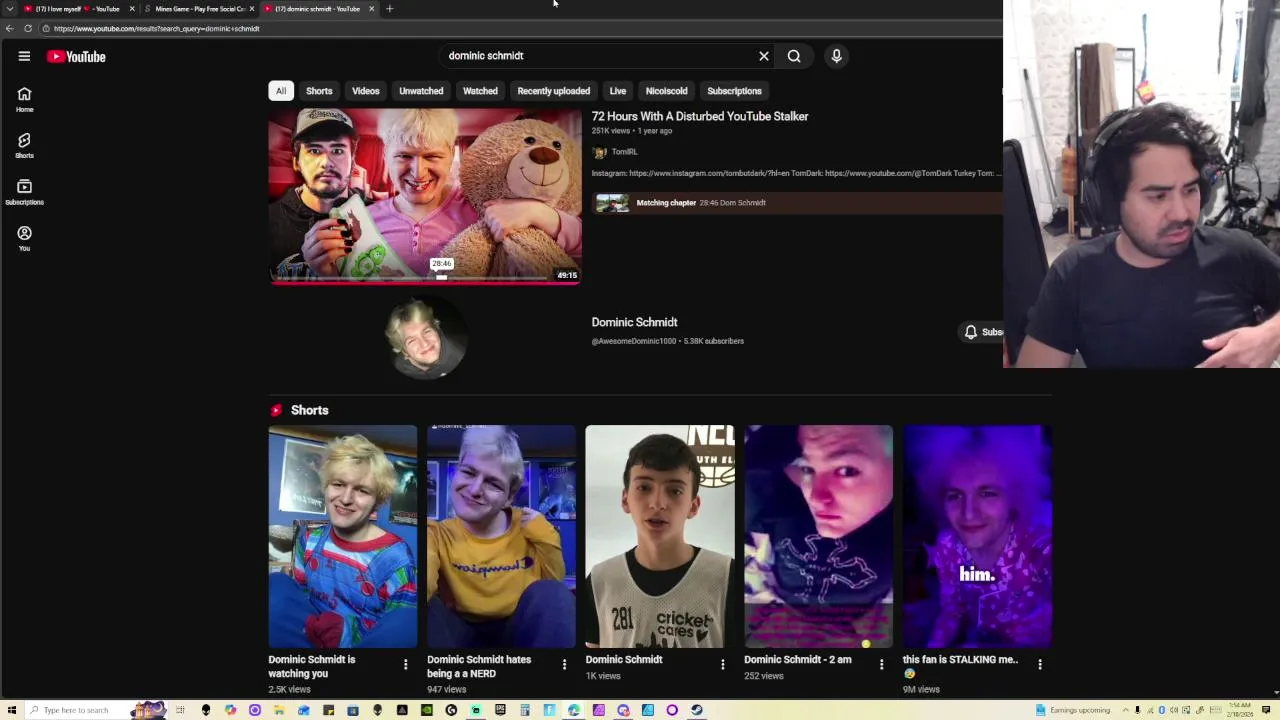The image size is (1280, 720).
Task: Select the Recently uploaded filter chip
Action: click(x=554, y=91)
